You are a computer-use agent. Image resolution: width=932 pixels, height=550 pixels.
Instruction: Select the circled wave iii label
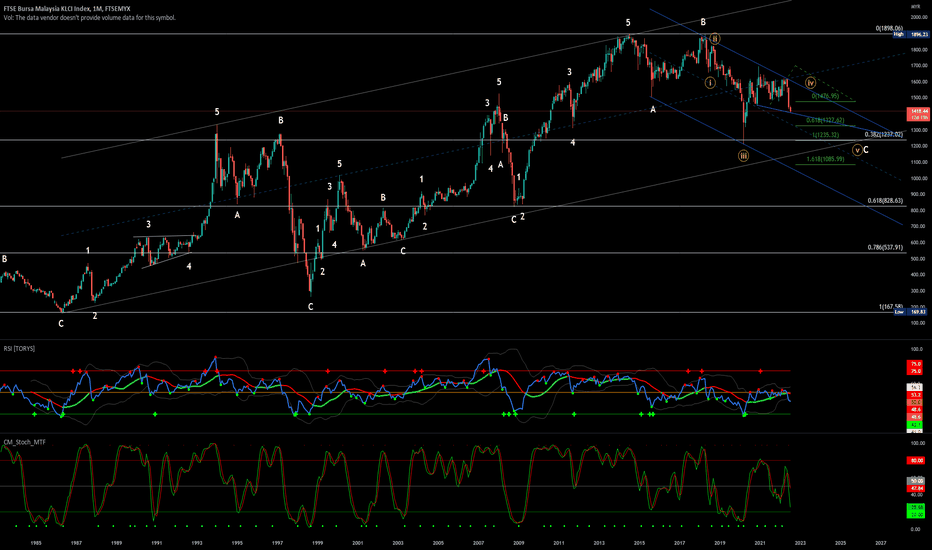(743, 156)
